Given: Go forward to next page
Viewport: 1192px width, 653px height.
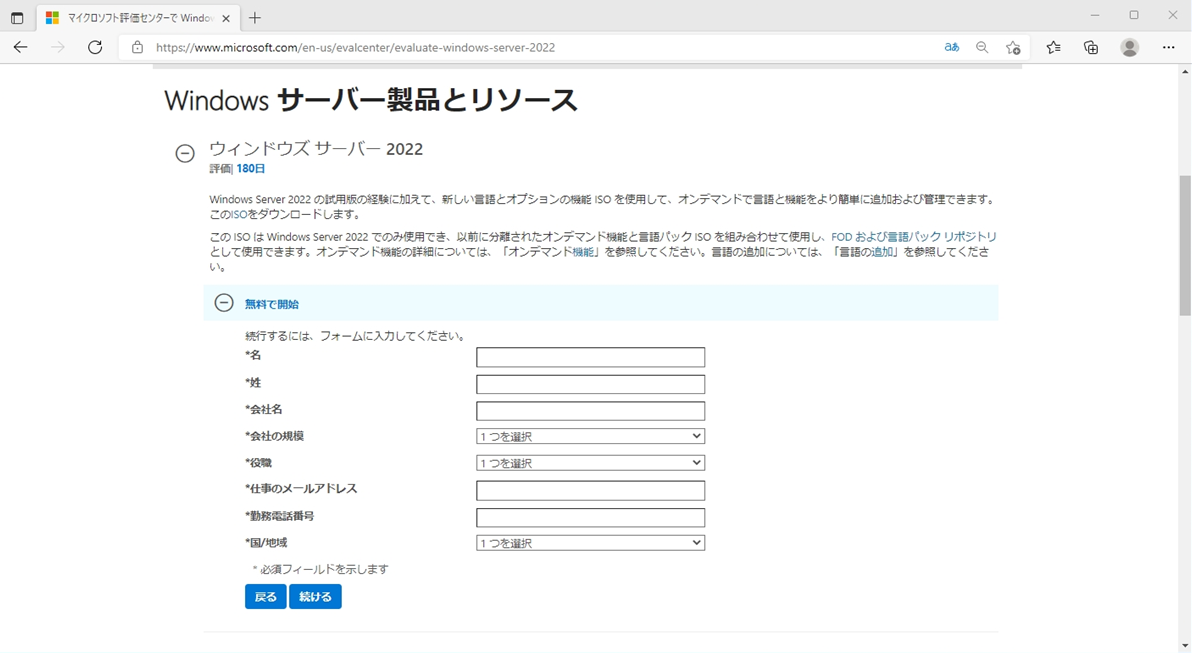Looking at the screenshot, I should pos(58,47).
